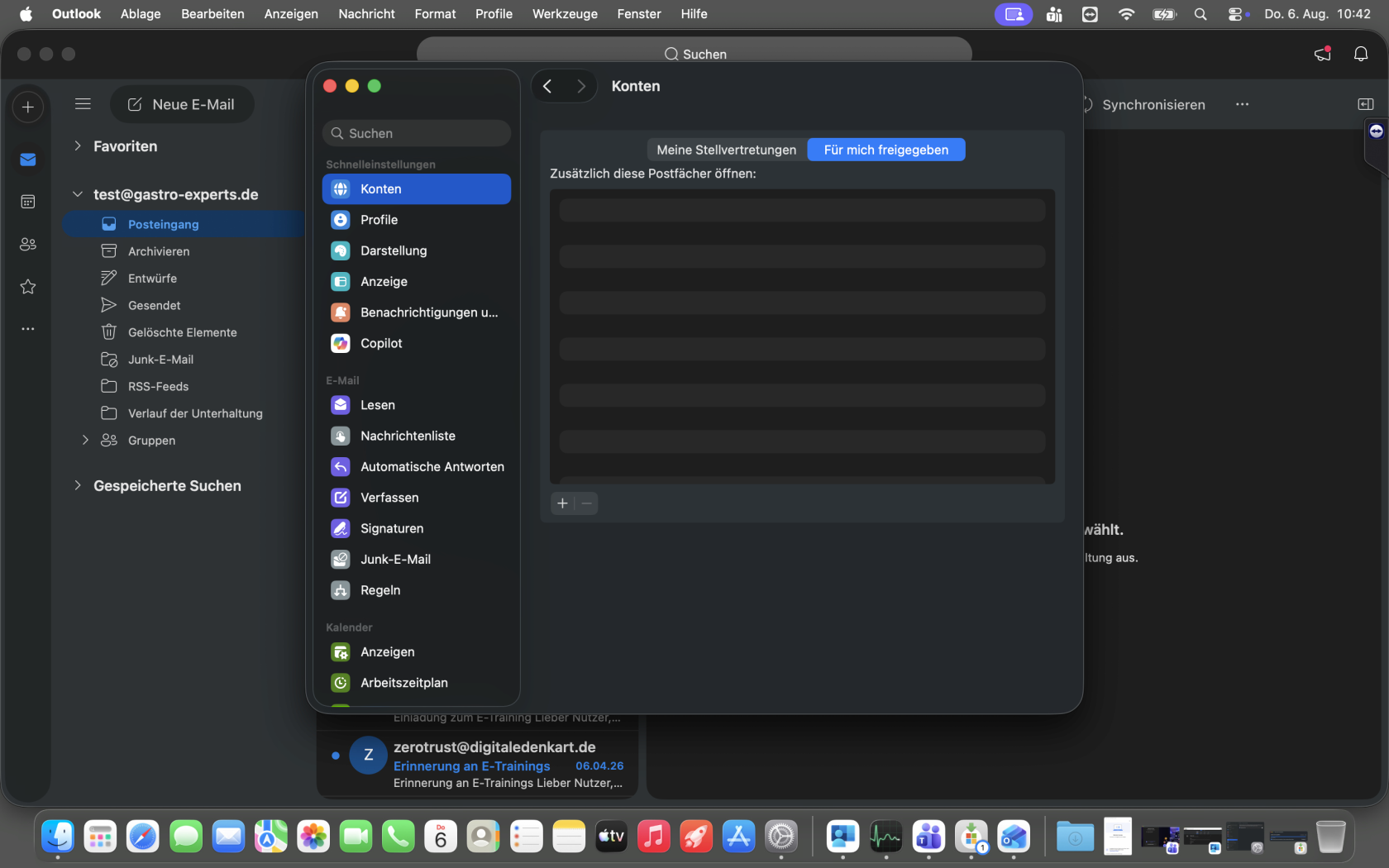Expand Favoriten folder group
This screenshot has width=1389, height=868.
pyautogui.click(x=78, y=146)
